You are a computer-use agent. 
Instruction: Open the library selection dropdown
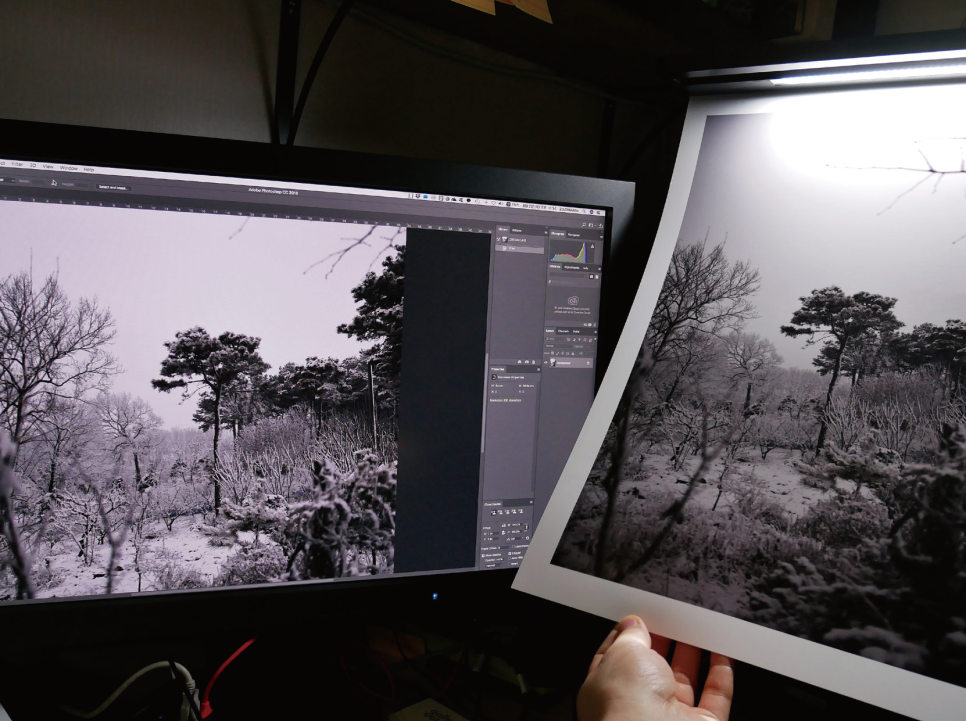coord(568,276)
